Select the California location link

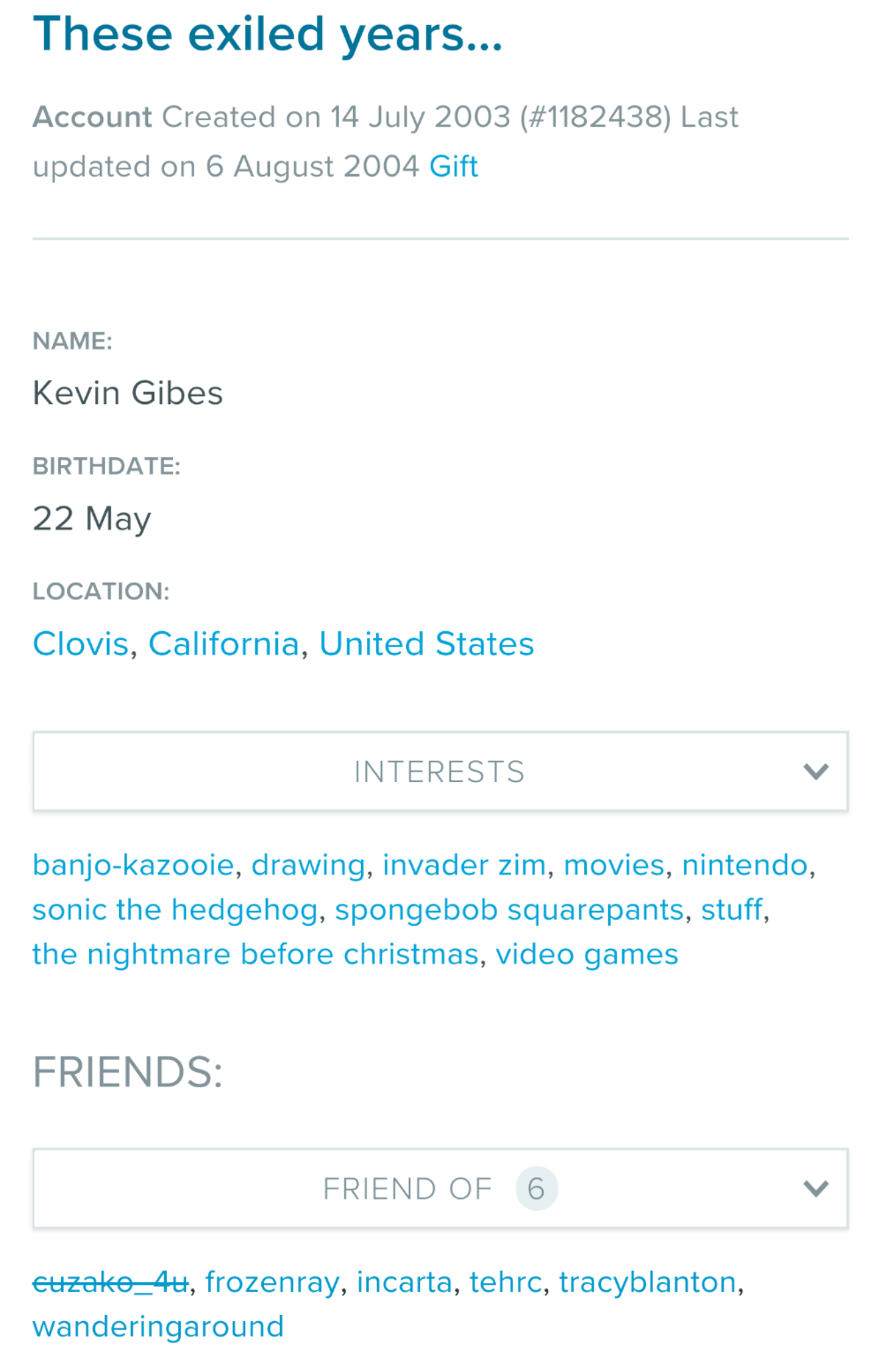coord(224,644)
